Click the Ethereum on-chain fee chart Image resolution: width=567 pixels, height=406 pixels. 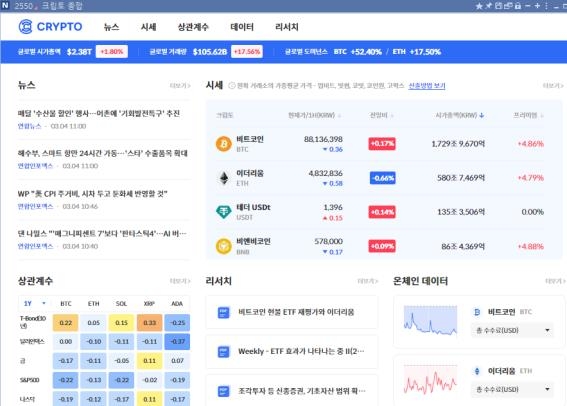click(430, 380)
